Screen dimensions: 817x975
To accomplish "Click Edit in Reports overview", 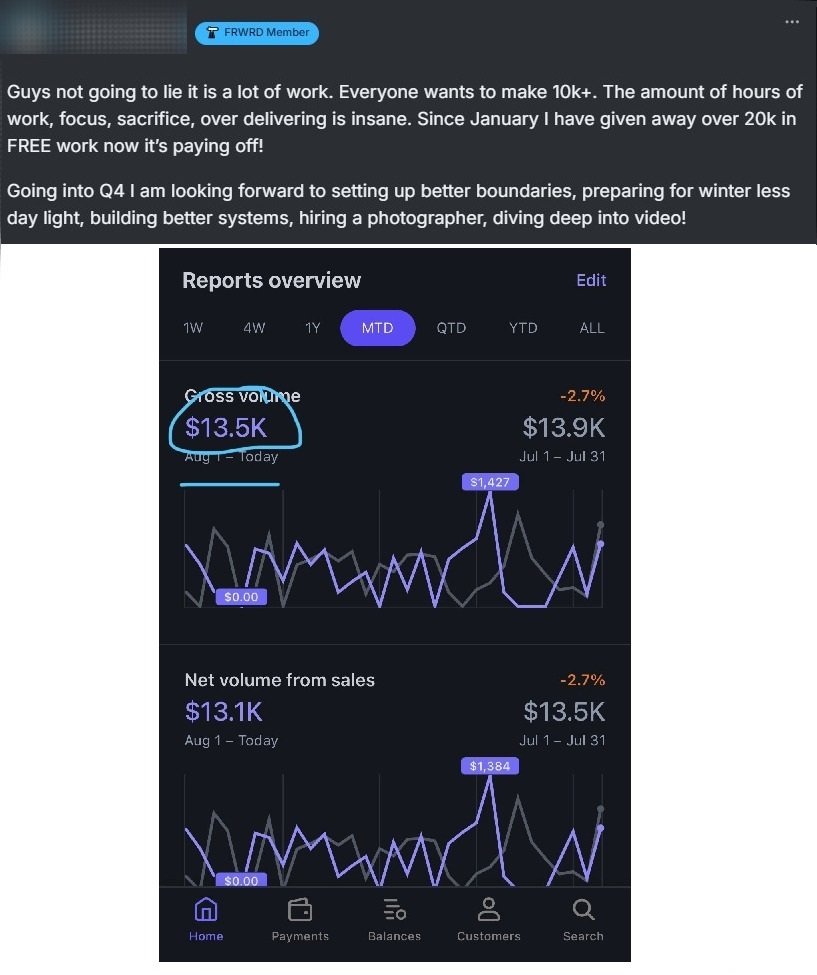I will [x=591, y=280].
